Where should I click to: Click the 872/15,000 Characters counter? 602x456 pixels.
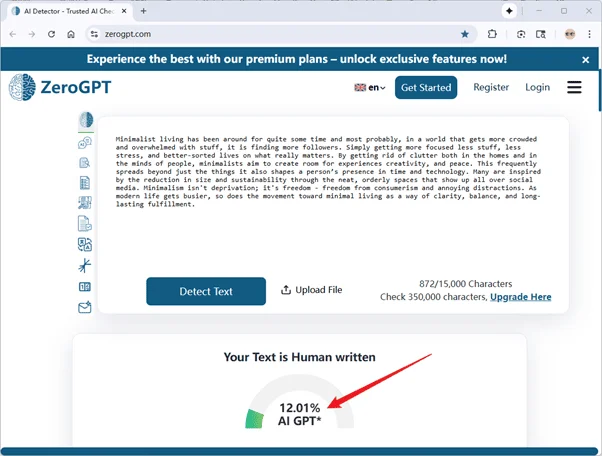point(465,284)
